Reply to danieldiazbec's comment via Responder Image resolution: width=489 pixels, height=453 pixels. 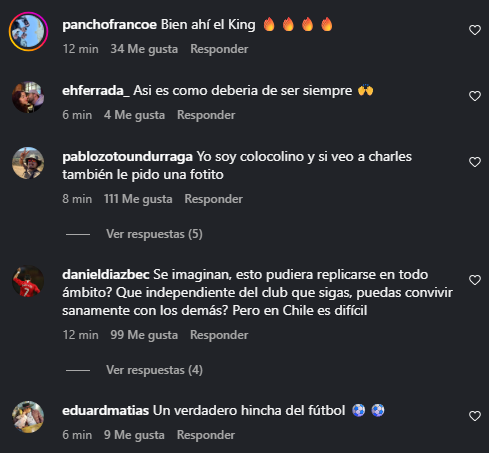coord(219,335)
